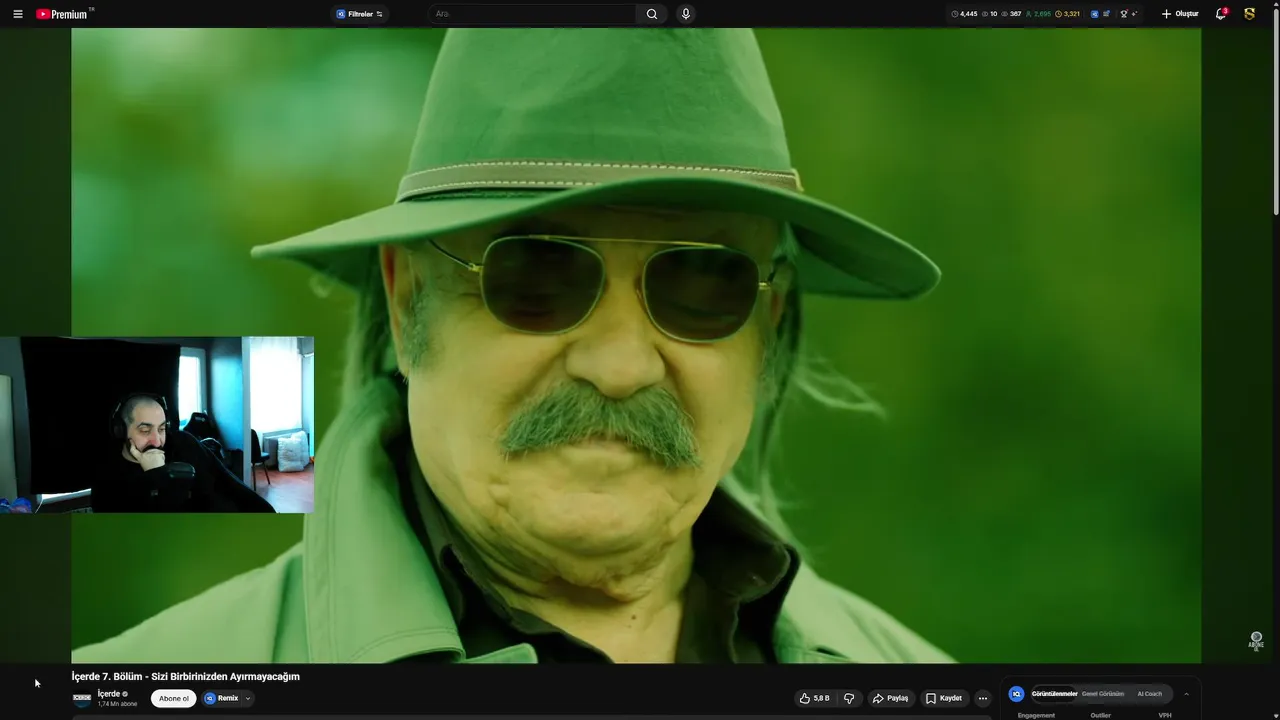This screenshot has height=720, width=1280.
Task: Share via the Paylaş button
Action: tap(889, 698)
